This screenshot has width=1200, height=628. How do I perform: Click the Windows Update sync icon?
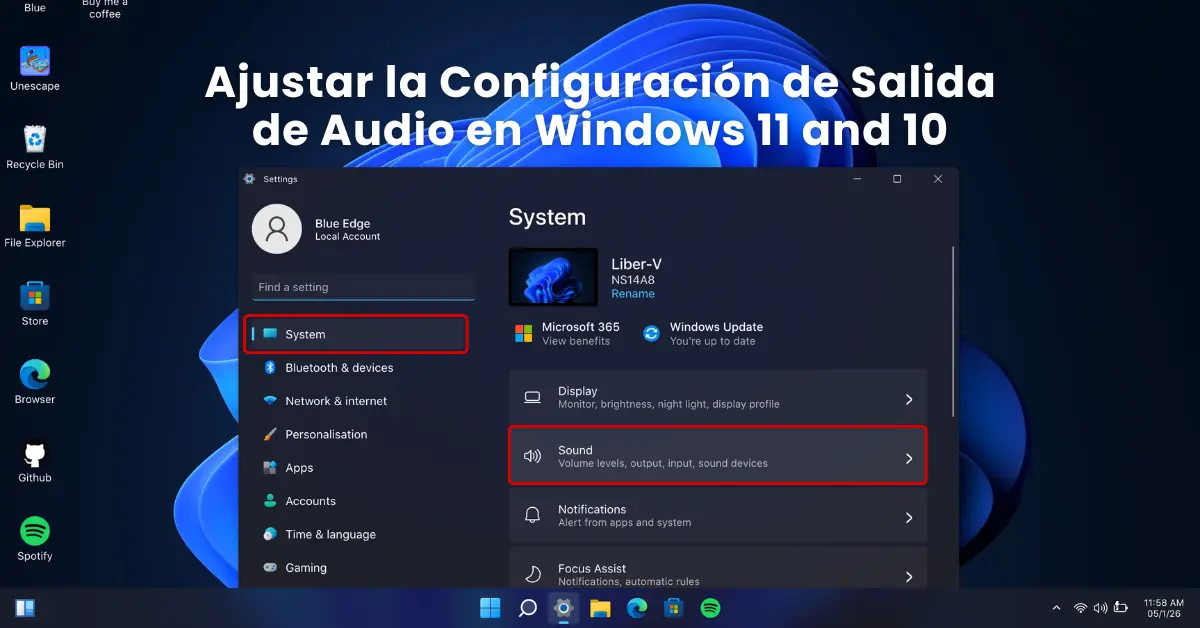pyautogui.click(x=652, y=334)
